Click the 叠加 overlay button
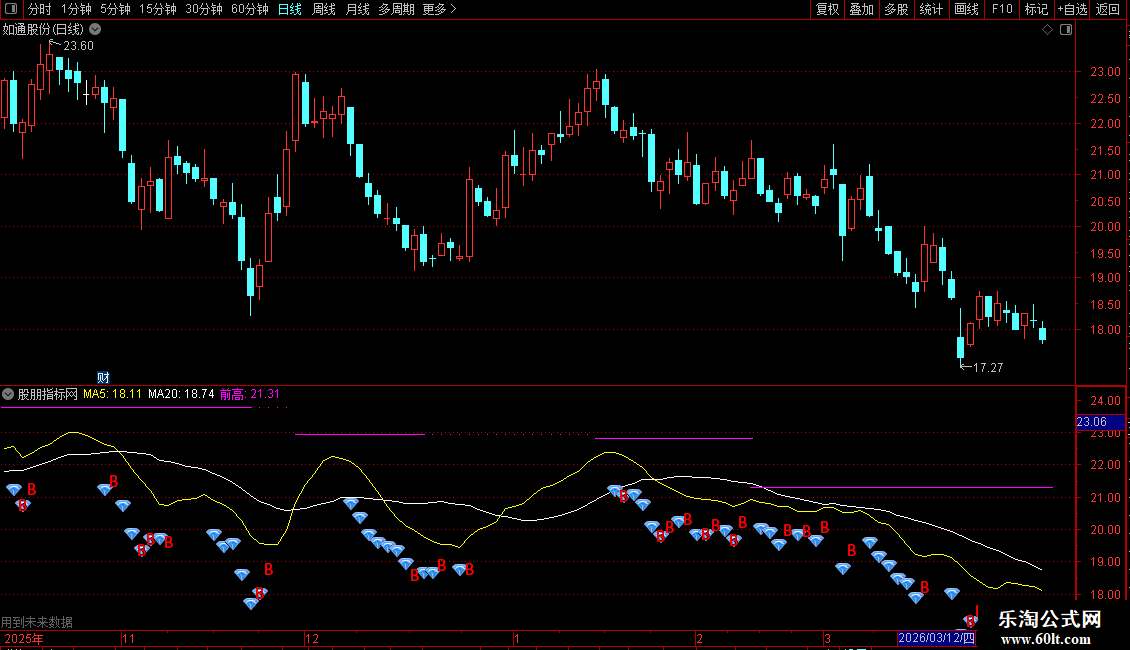The image size is (1130, 650). coord(861,9)
